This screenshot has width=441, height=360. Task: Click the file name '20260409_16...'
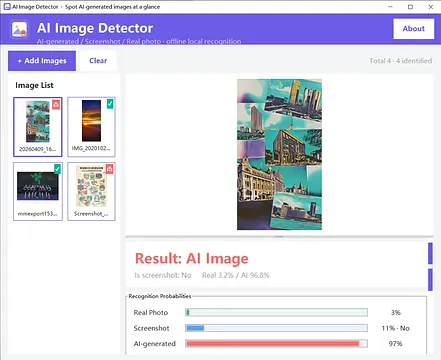[x=38, y=149]
